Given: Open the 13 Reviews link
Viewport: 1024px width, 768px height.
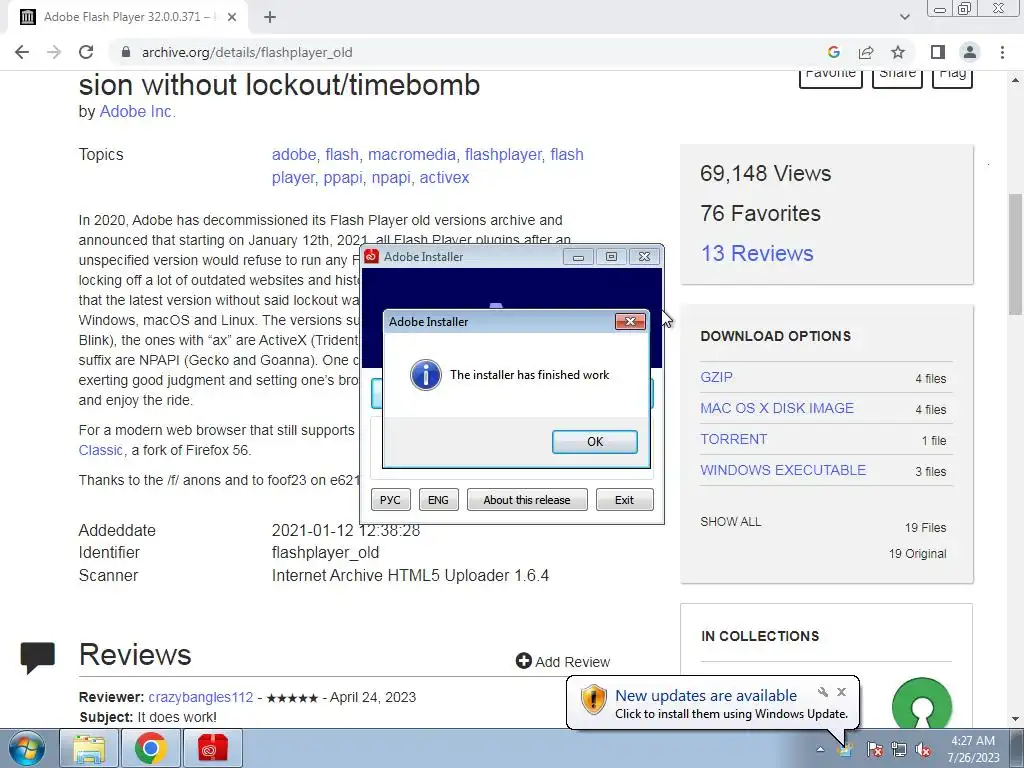Looking at the screenshot, I should (757, 253).
